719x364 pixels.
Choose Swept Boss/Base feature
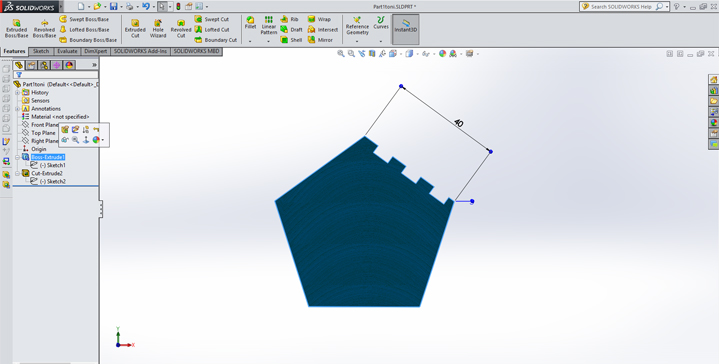84,19
